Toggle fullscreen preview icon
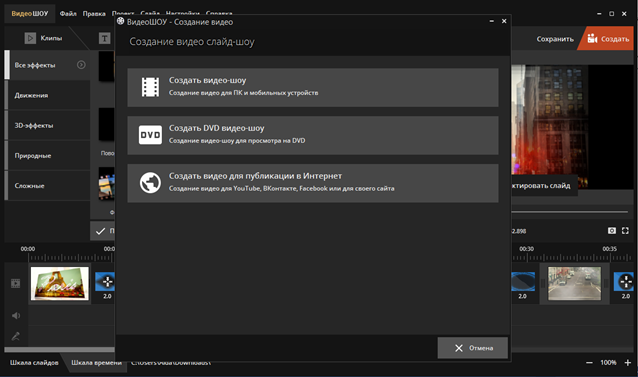638x377 pixels. click(625, 231)
